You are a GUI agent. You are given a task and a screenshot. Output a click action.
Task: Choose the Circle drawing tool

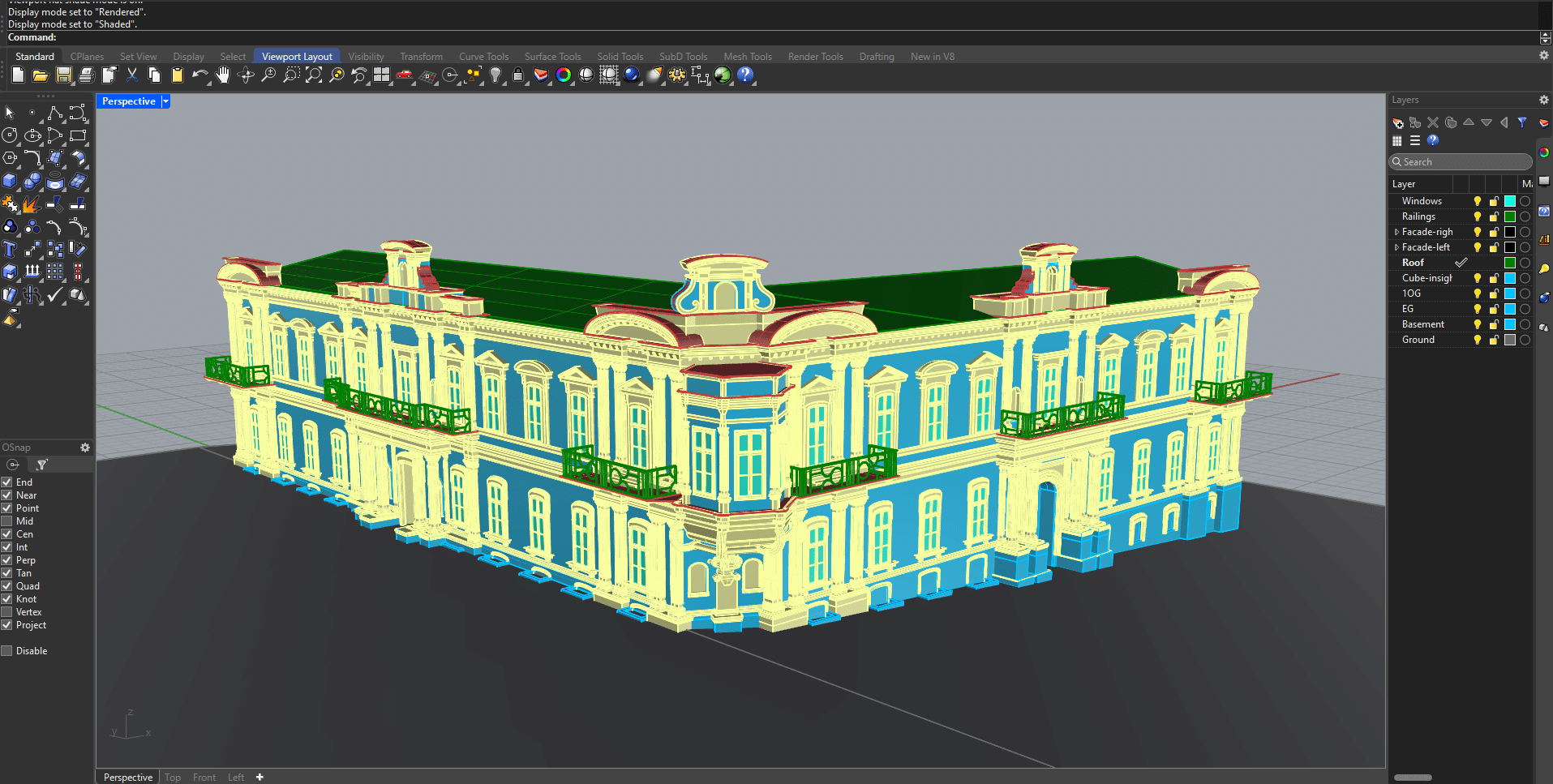coord(10,135)
